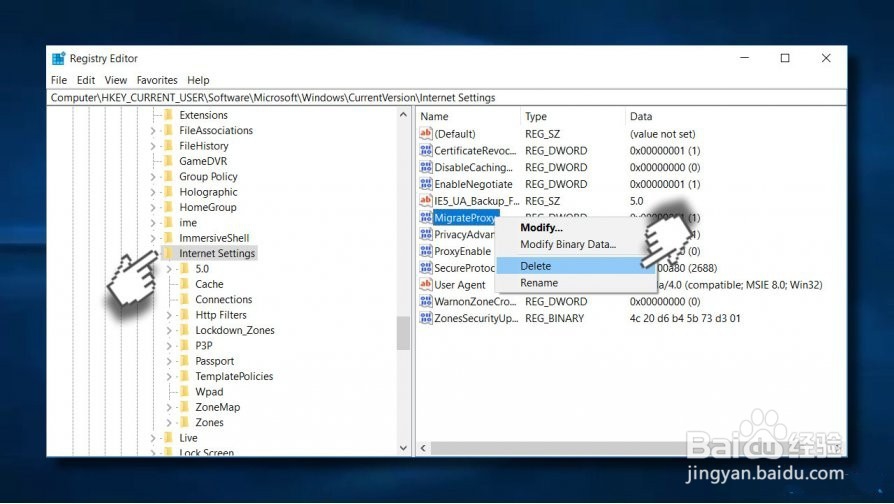The width and height of the screenshot is (894, 504).
Task: Expand the FileHistory key
Action: point(153,146)
